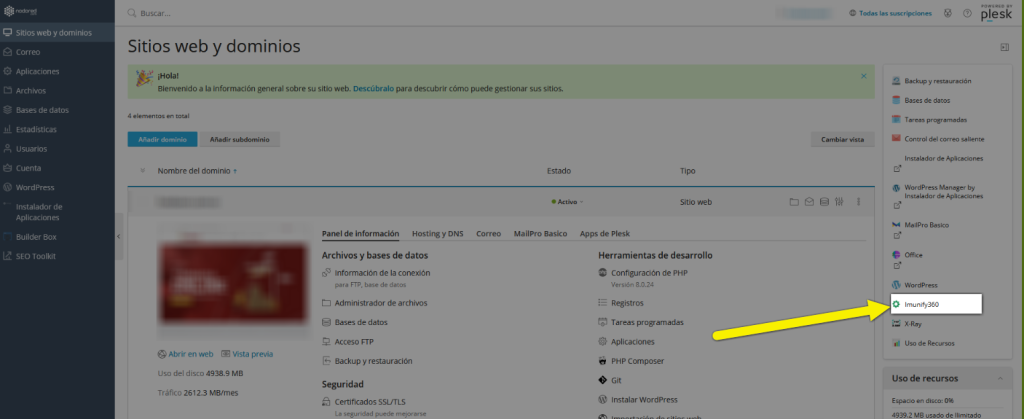Click the database icon in domain row

[x=824, y=201]
